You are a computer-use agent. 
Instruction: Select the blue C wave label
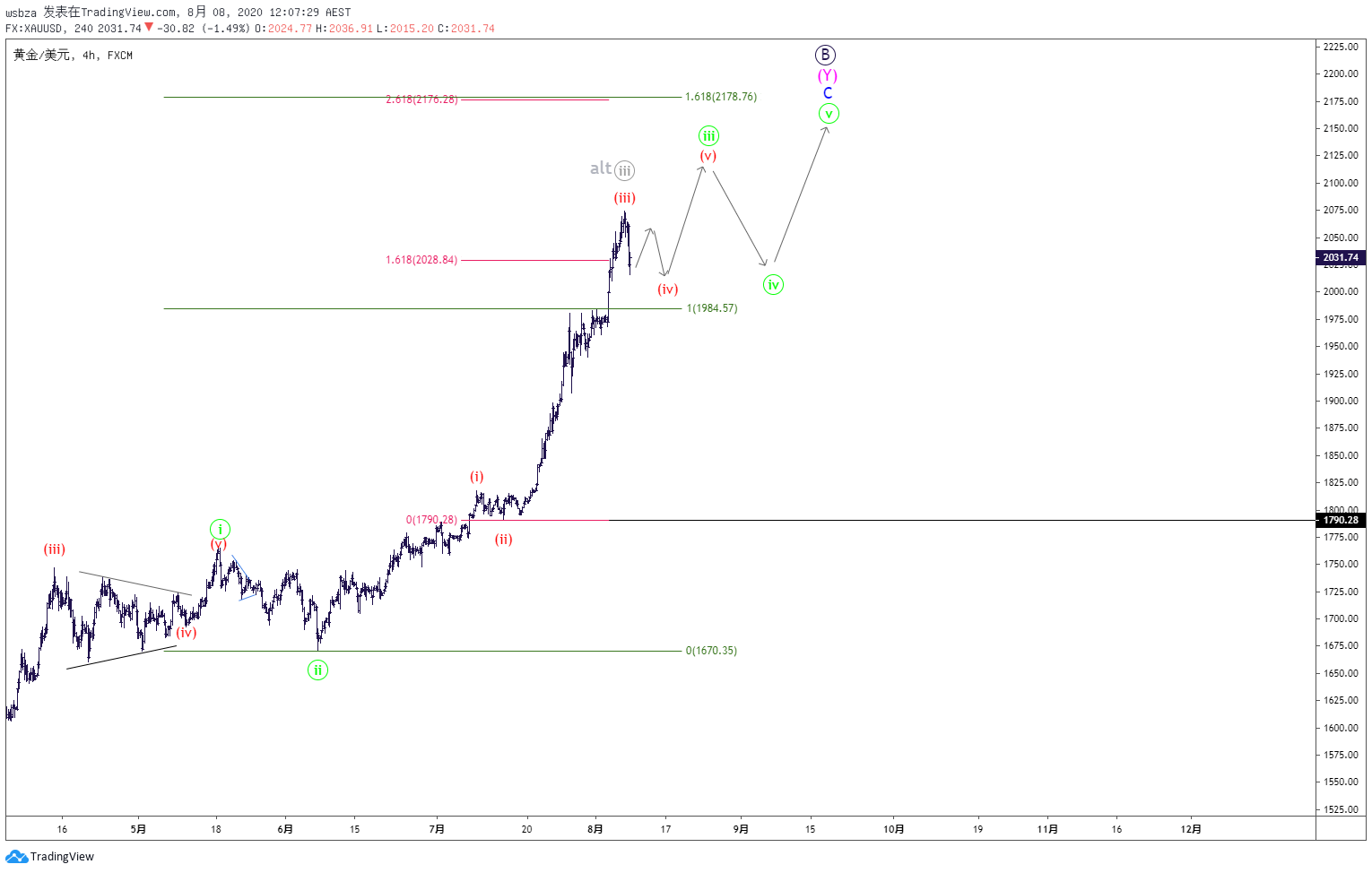tap(828, 93)
